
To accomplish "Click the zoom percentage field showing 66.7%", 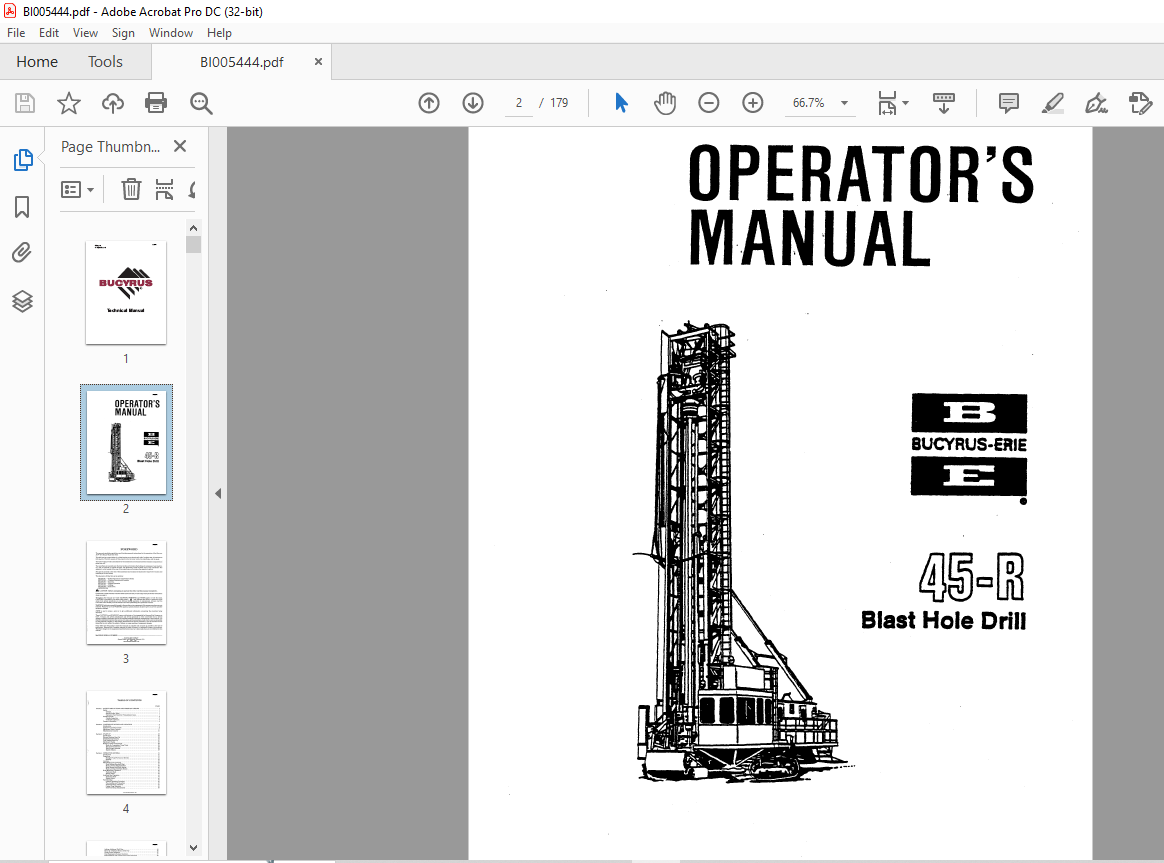I will point(808,103).
